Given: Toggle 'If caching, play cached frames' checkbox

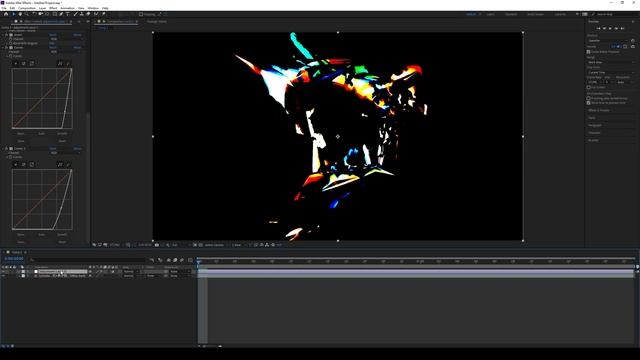Looking at the screenshot, I should 589,98.
